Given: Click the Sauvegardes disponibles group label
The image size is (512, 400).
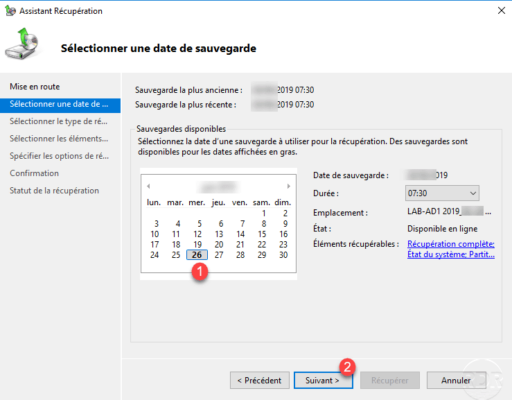Looking at the screenshot, I should coord(181,129).
